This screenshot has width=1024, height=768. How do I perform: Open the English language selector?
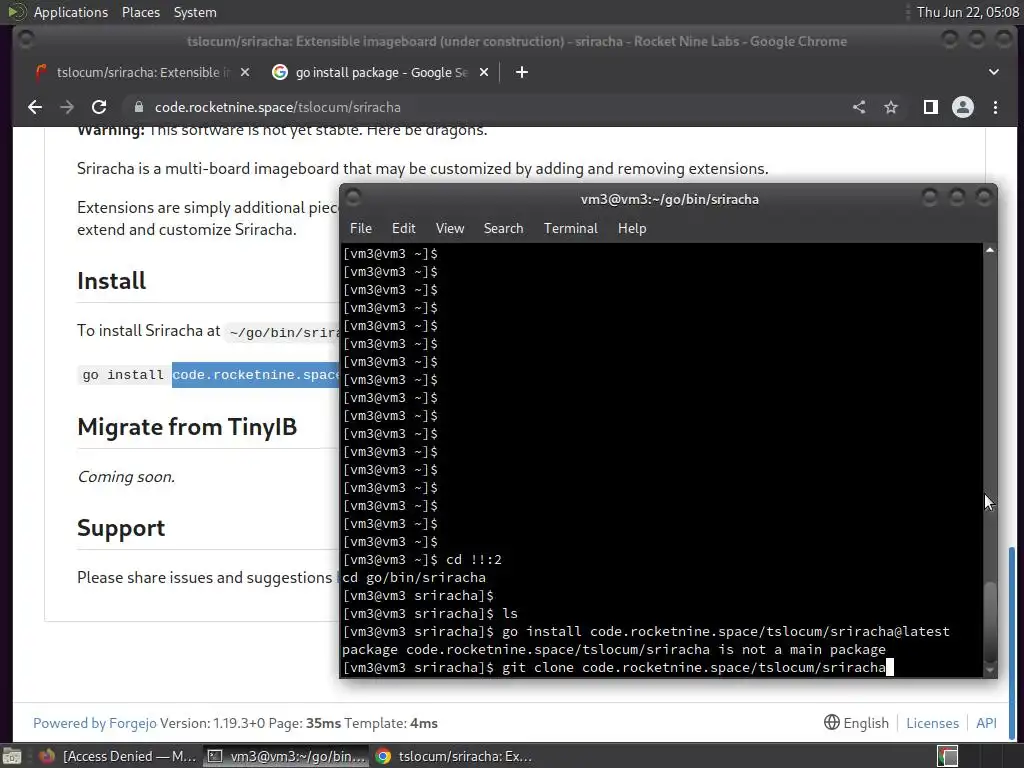(x=856, y=723)
